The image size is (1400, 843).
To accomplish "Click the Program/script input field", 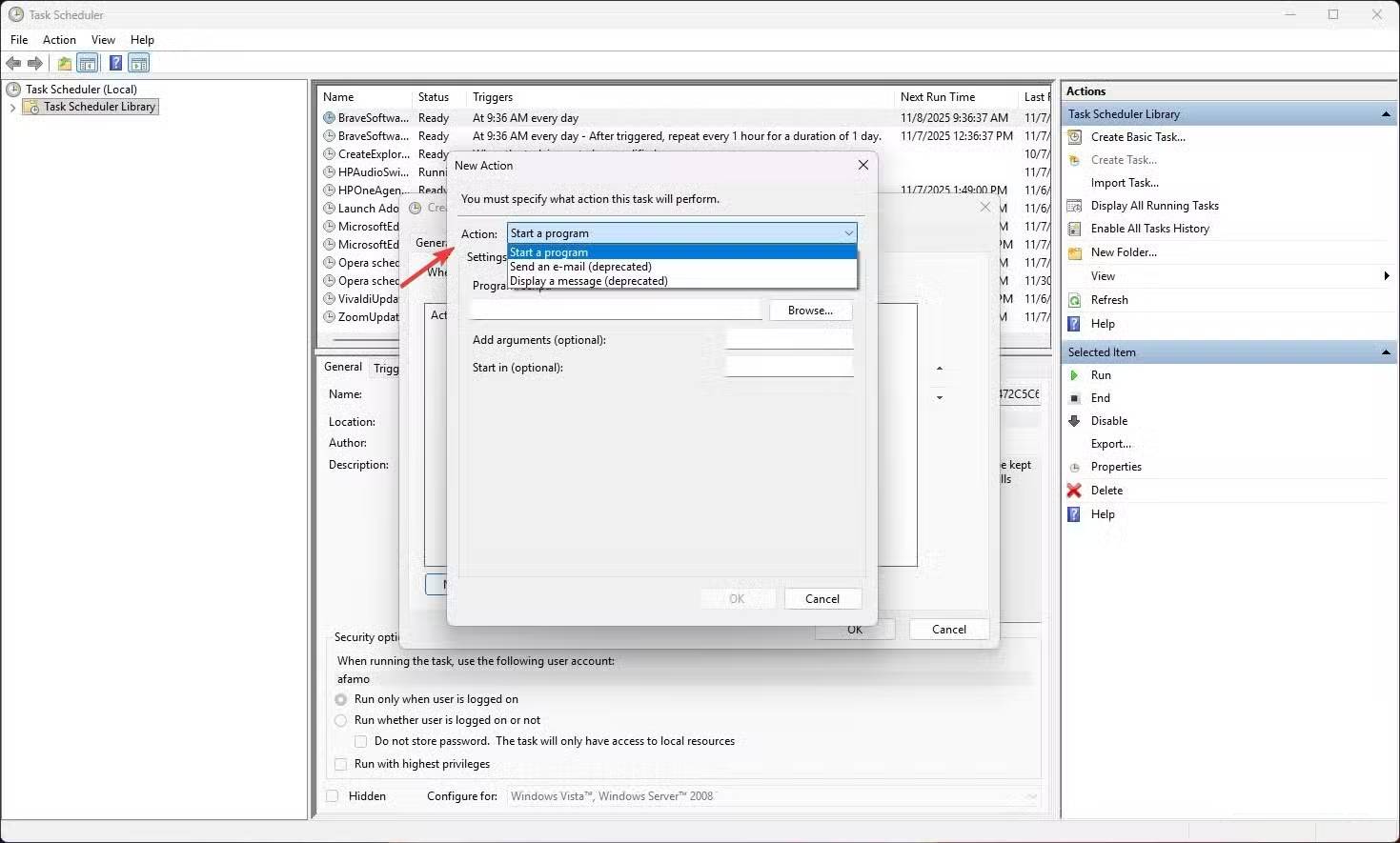I will click(x=616, y=311).
